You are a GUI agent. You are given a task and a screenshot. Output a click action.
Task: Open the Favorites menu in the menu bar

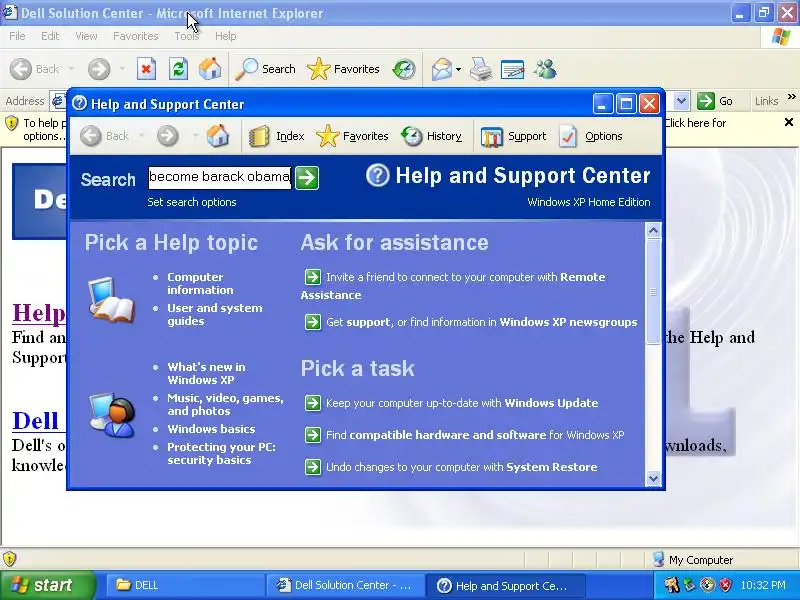pyautogui.click(x=136, y=36)
